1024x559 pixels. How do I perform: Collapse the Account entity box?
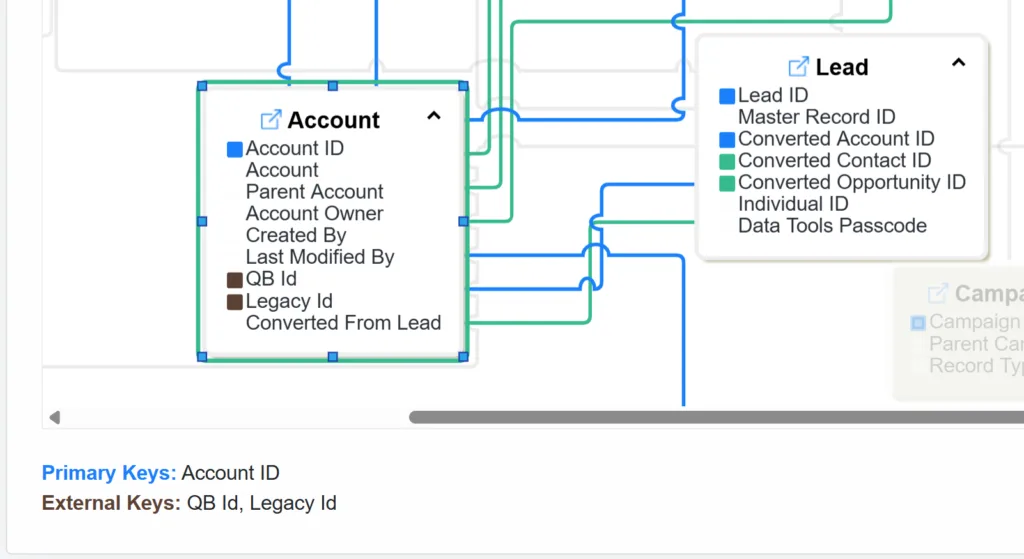434,116
